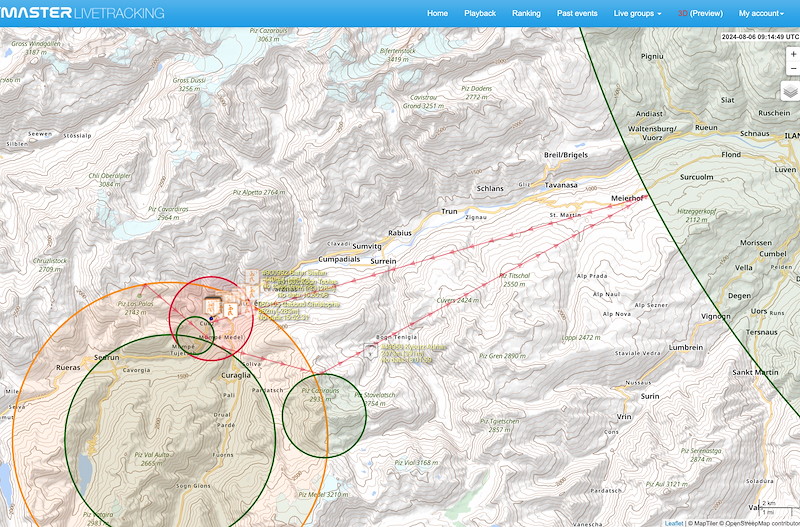Click the Master Livetracking logo

(82, 13)
